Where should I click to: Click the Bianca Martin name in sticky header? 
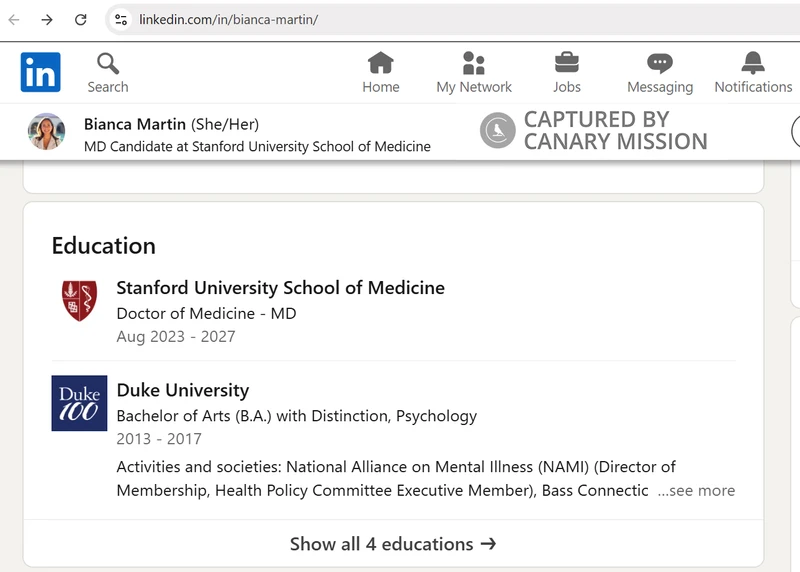point(135,124)
